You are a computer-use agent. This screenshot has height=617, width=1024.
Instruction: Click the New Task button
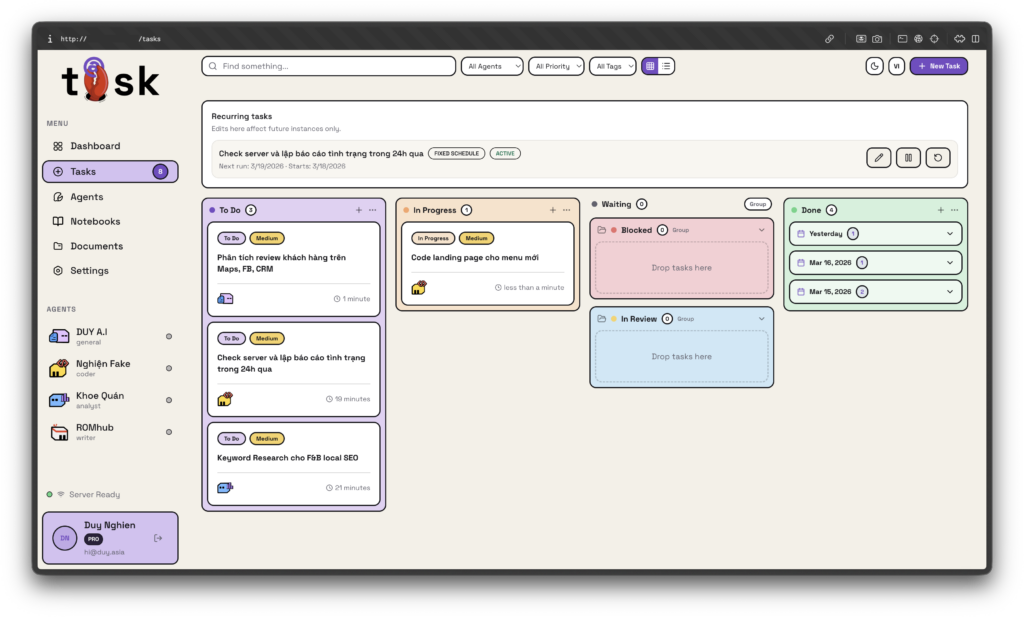[938, 66]
